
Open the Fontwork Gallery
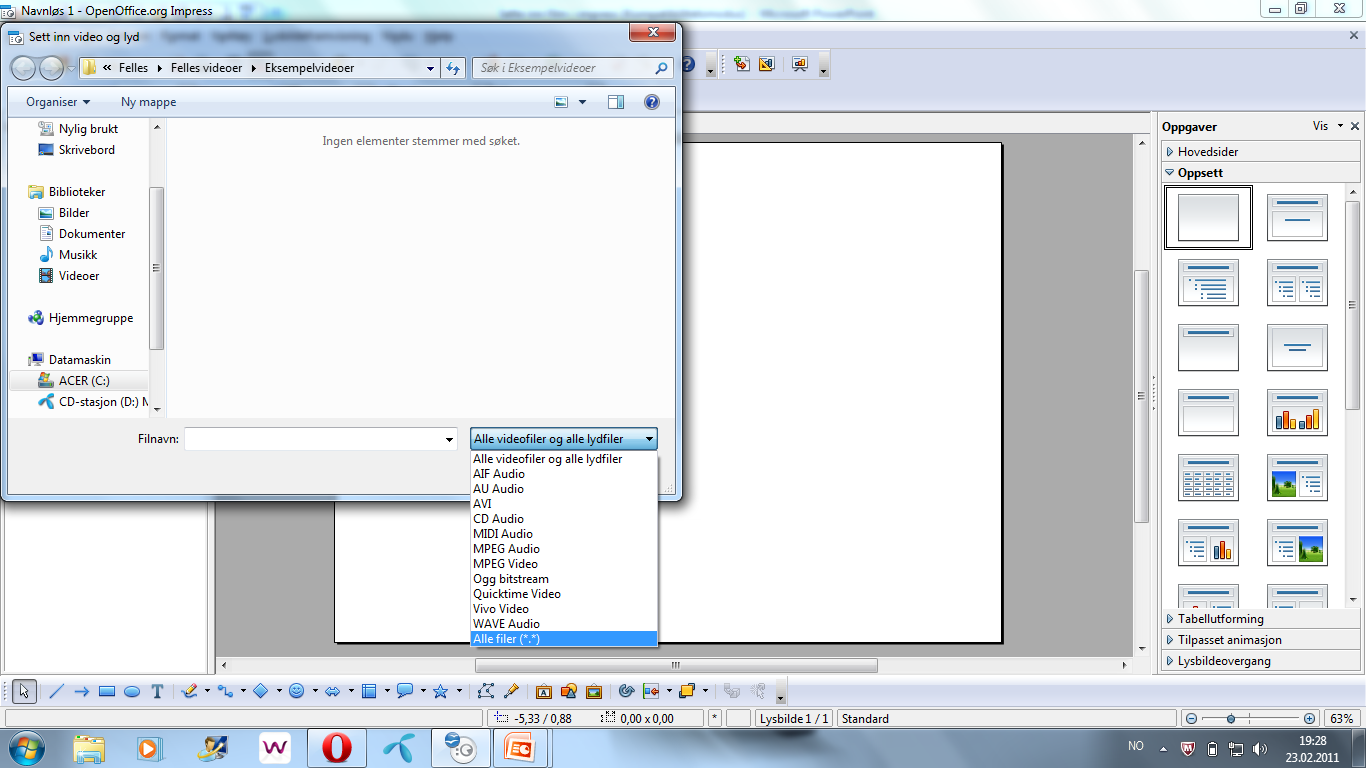tap(544, 691)
